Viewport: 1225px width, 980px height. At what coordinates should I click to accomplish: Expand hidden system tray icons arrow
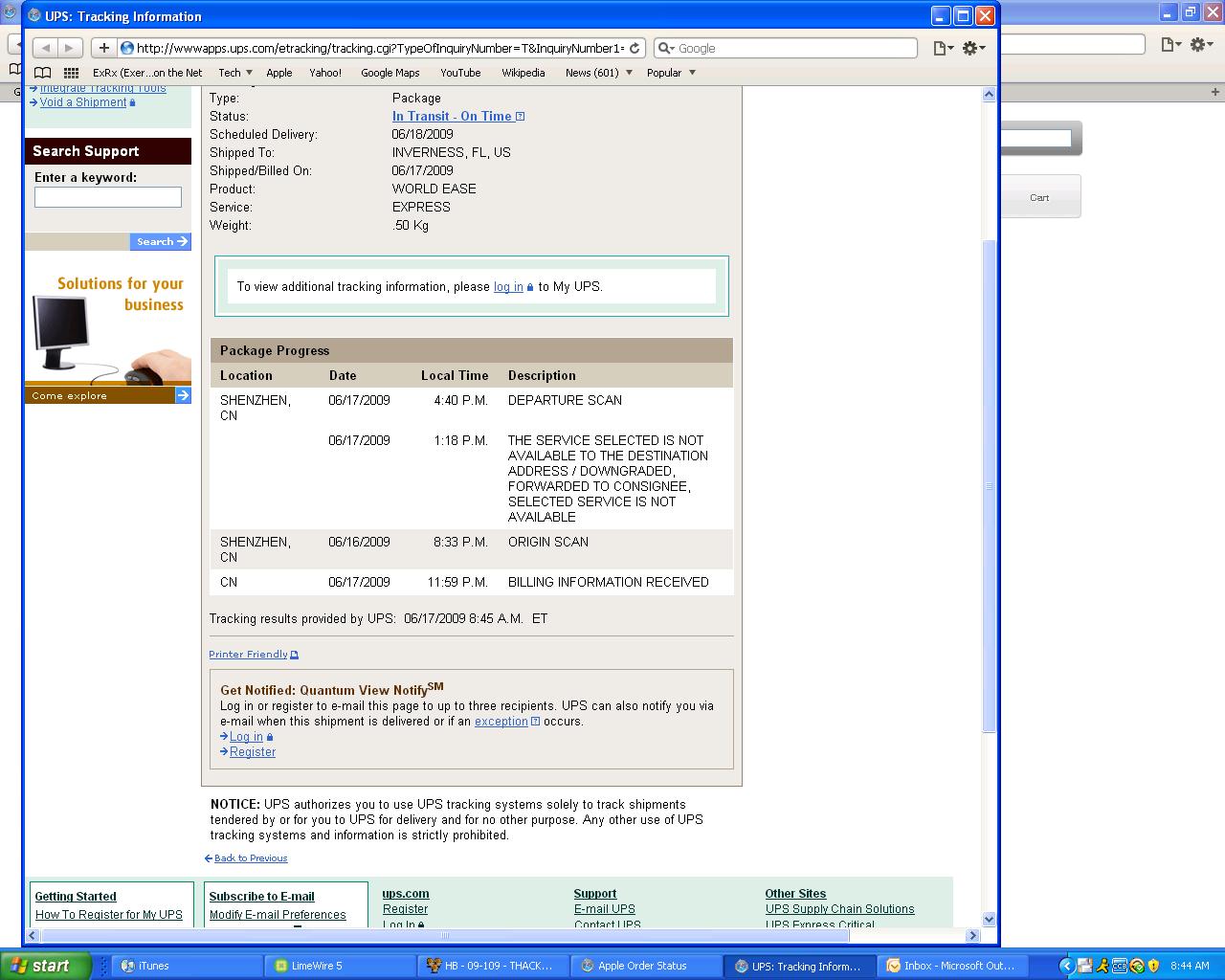1066,966
